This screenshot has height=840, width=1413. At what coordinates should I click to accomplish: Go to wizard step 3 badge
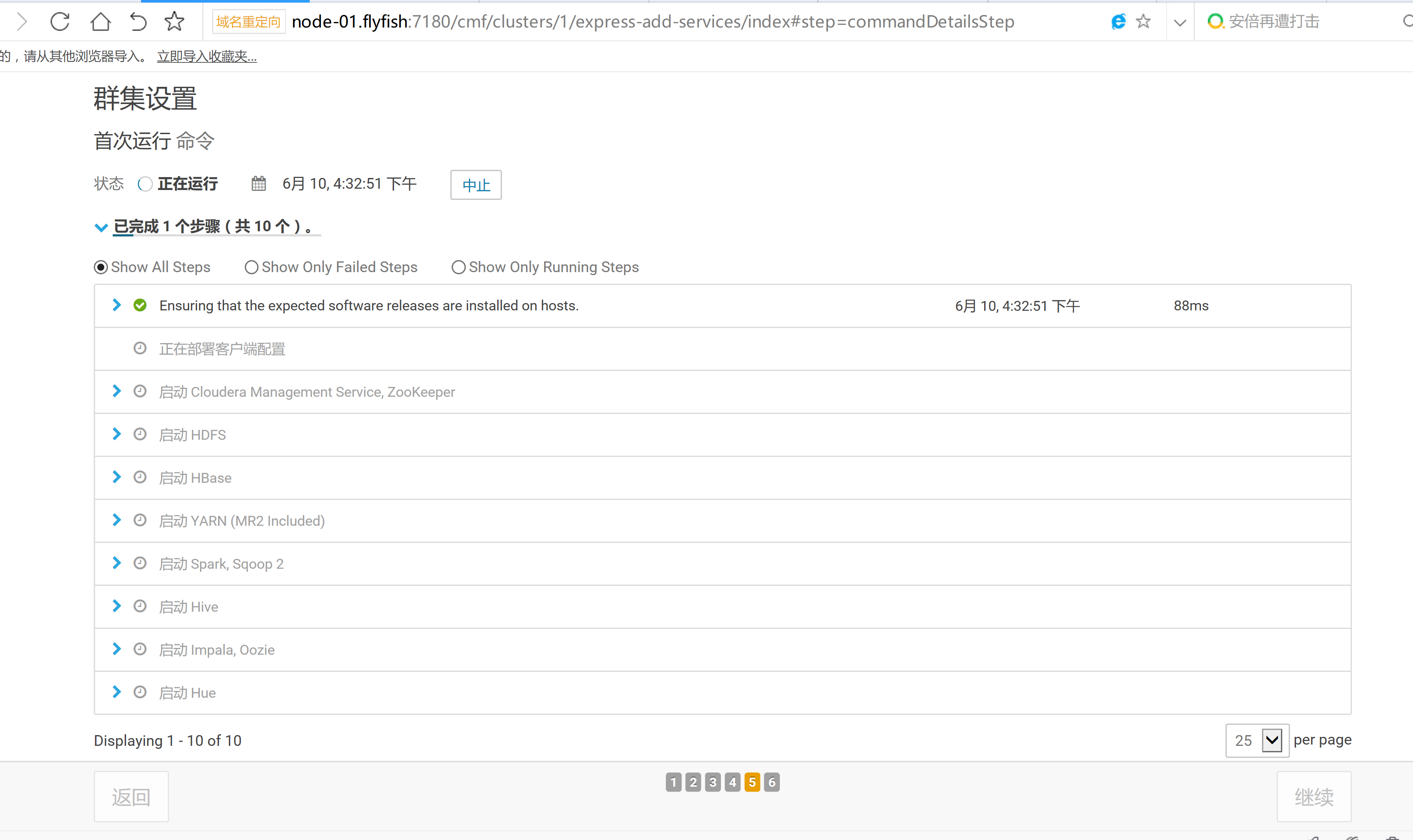click(712, 782)
